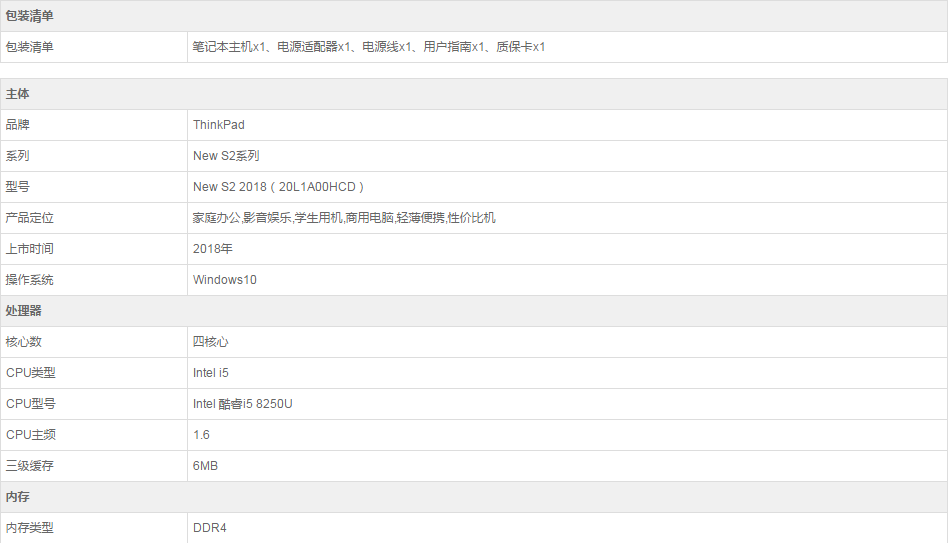Select the 6MB cache value
Image resolution: width=948 pixels, height=543 pixels.
click(x=205, y=466)
